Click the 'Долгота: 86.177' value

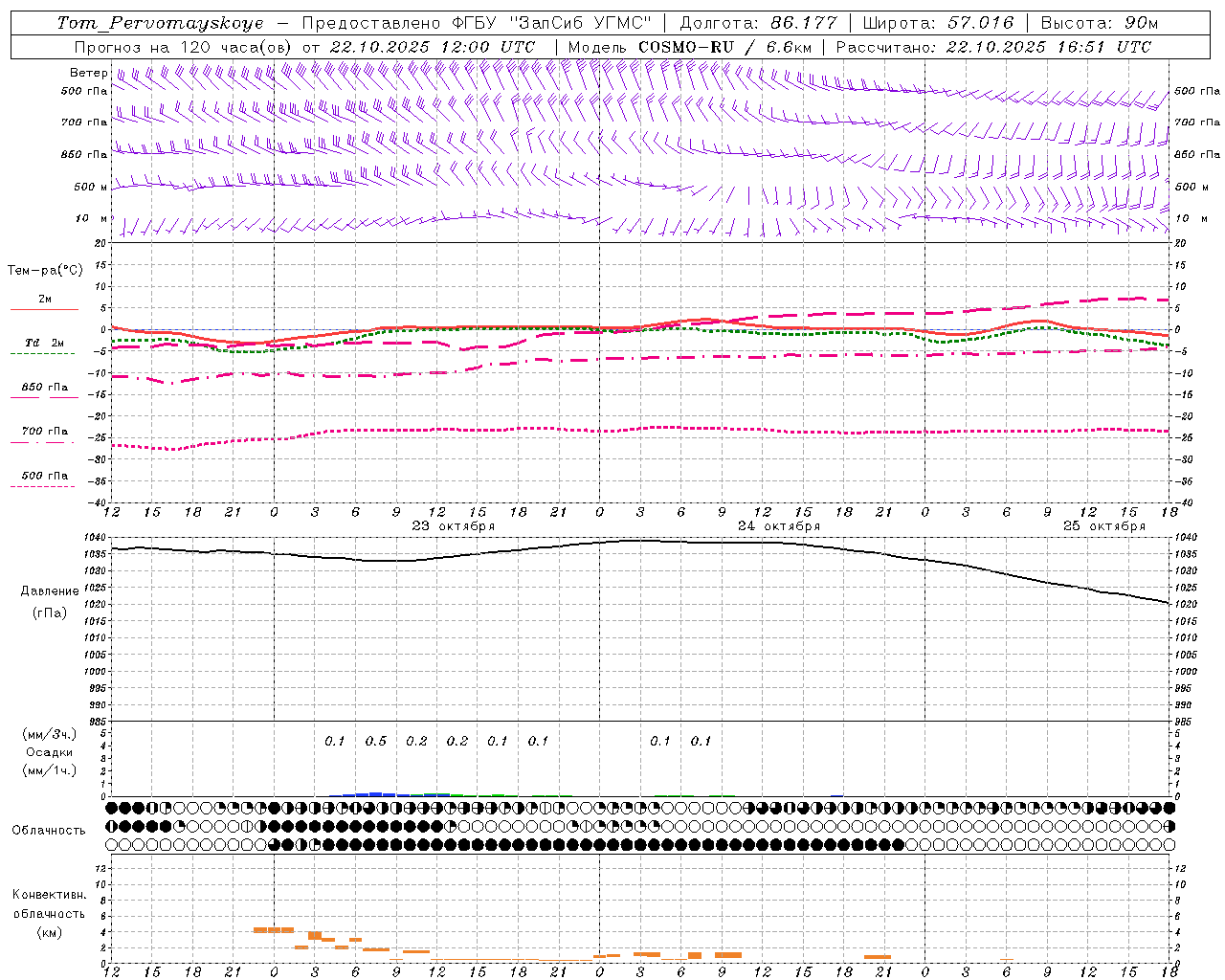tap(758, 23)
